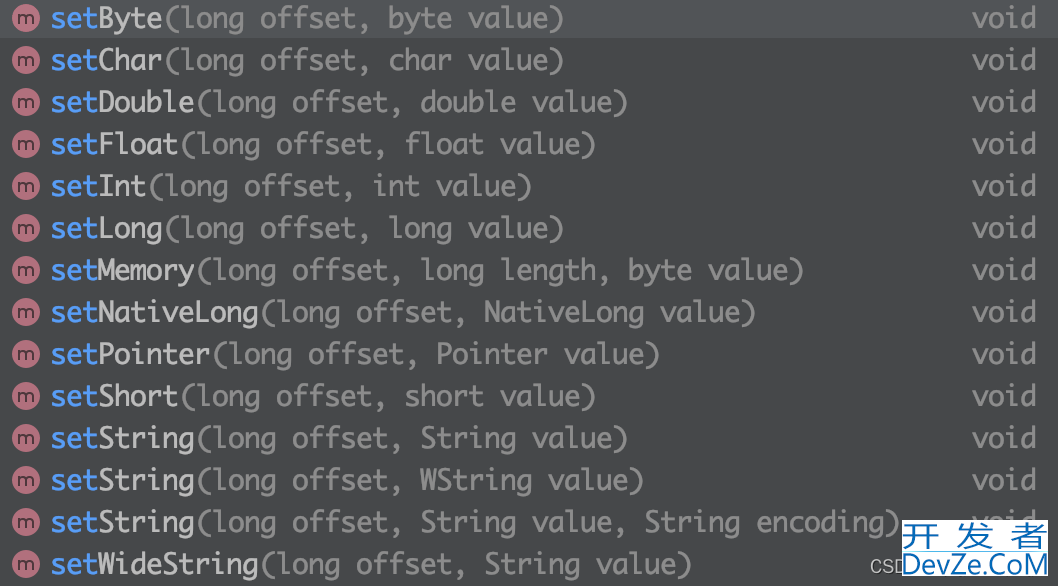Image resolution: width=1058 pixels, height=586 pixels.
Task: Click the method icon beside setInt
Action: [x=26, y=186]
